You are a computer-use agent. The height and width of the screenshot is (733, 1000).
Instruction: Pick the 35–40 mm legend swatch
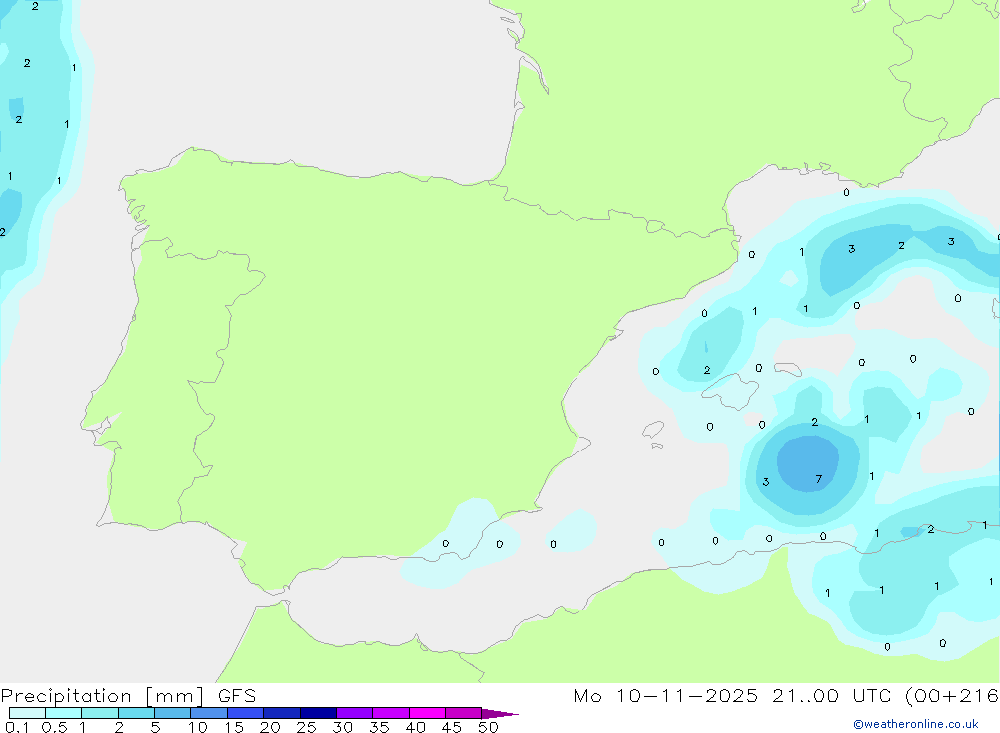pos(391,713)
